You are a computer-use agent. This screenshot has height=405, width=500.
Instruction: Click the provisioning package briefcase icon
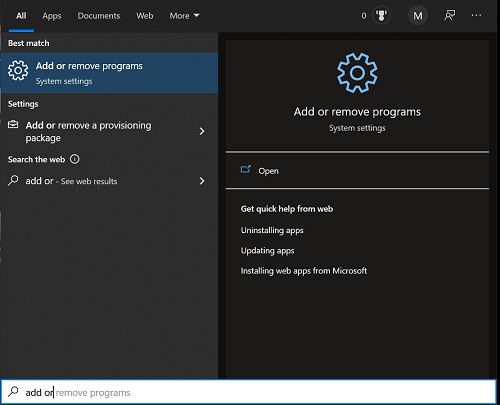(13, 125)
